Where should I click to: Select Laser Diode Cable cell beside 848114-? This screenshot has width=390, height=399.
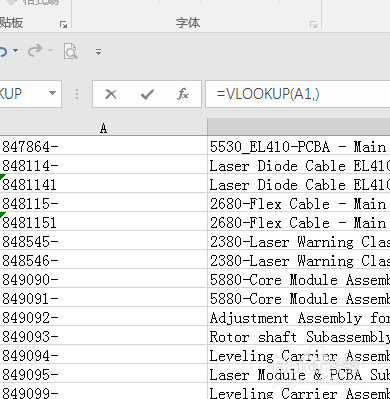[299, 164]
